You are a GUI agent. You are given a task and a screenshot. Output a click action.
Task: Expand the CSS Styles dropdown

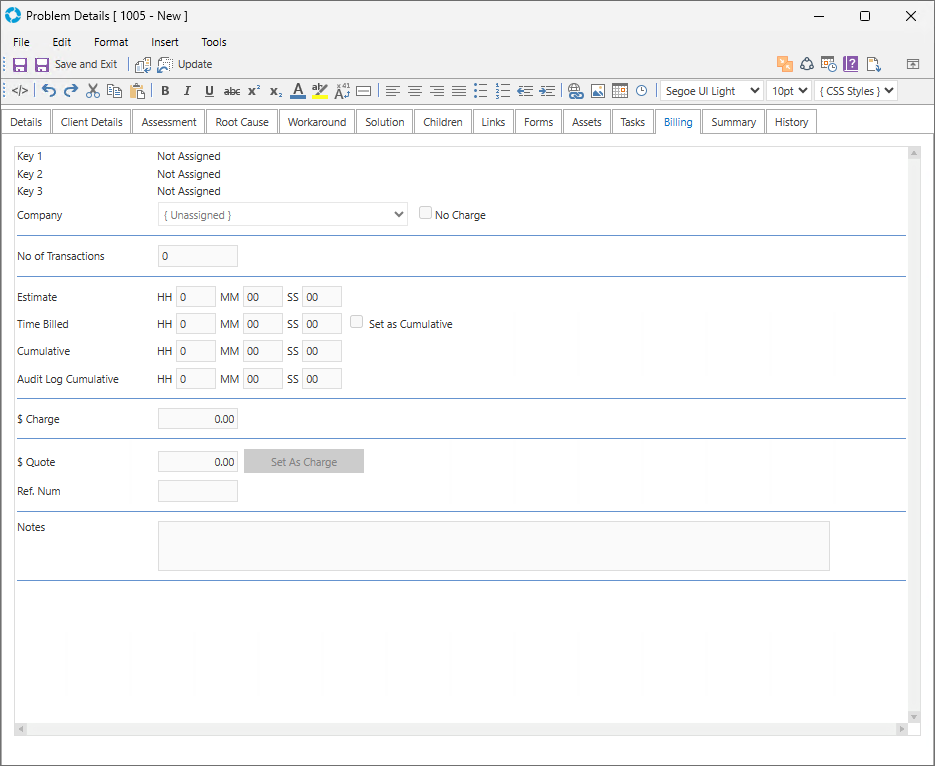click(x=855, y=91)
